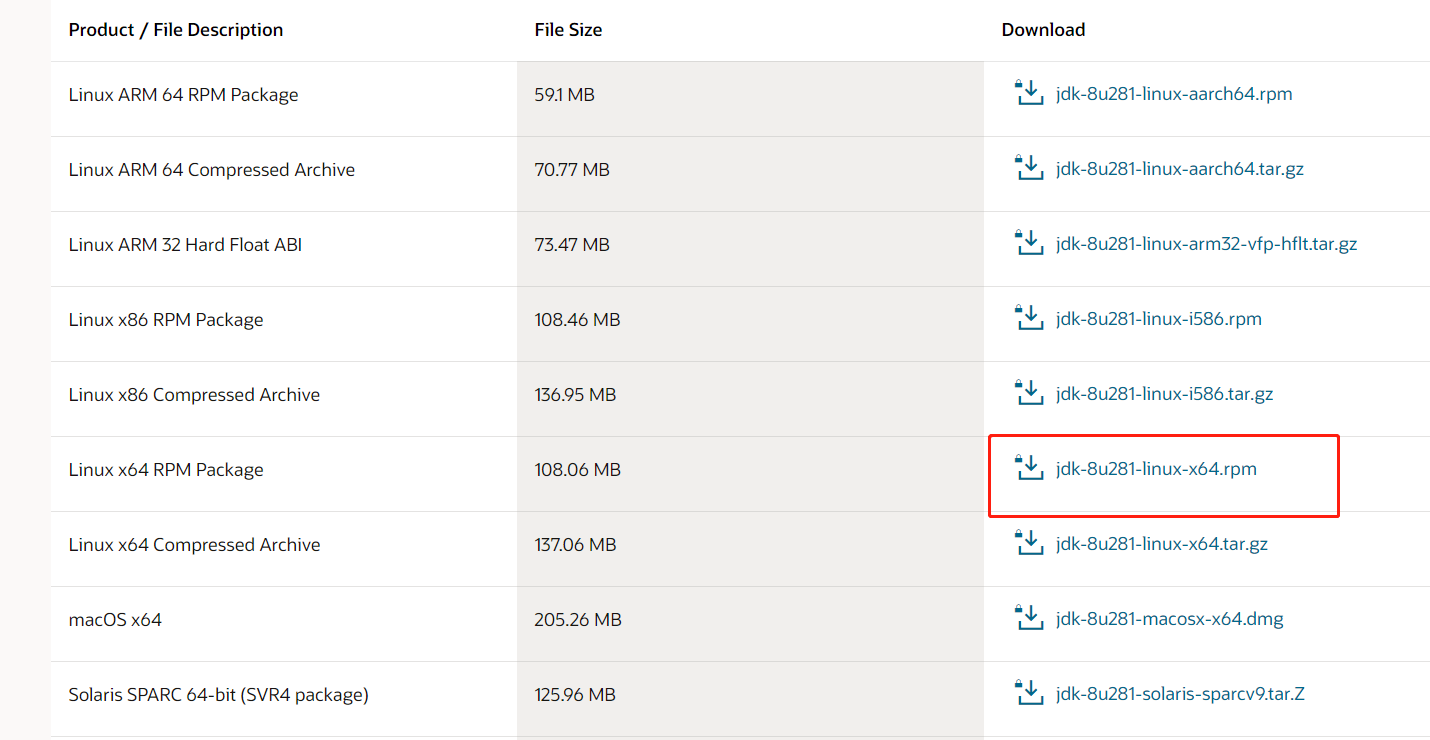Open the jdk-8u281-linux-aarch64.rpm link

1174,94
